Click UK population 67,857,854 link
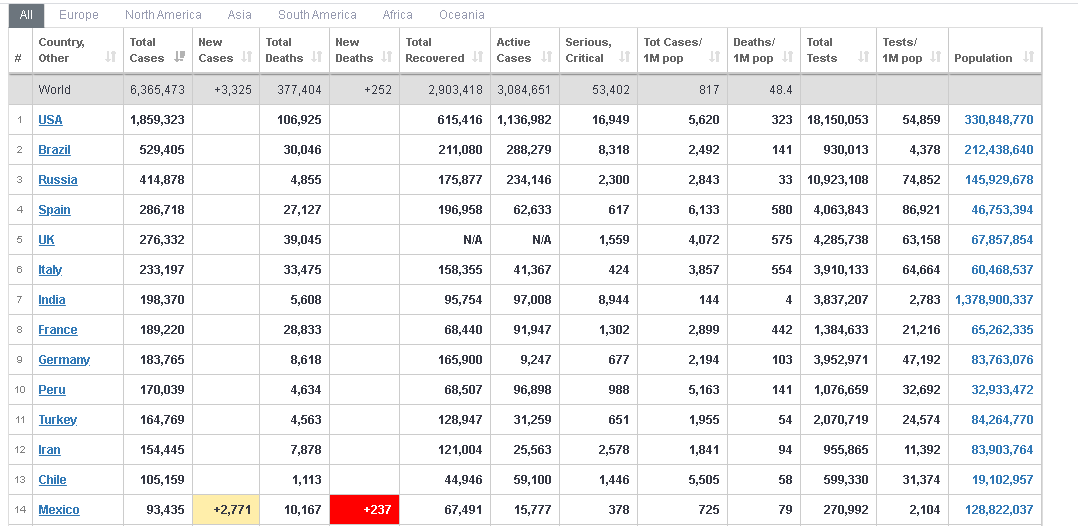1078x526 pixels. click(1002, 240)
